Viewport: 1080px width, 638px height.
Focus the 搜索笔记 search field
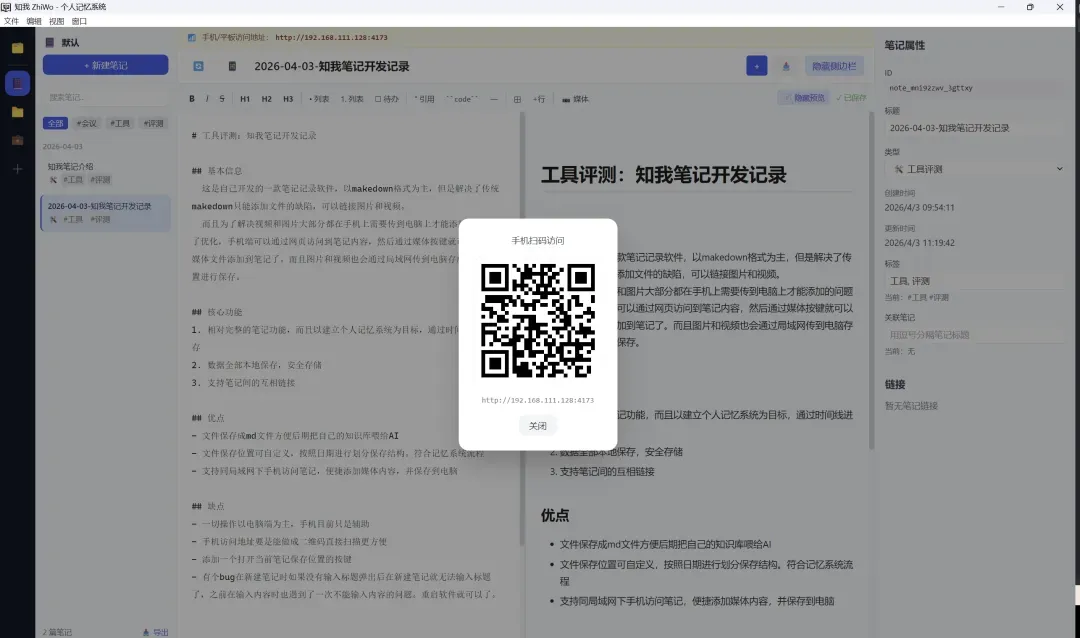point(105,97)
